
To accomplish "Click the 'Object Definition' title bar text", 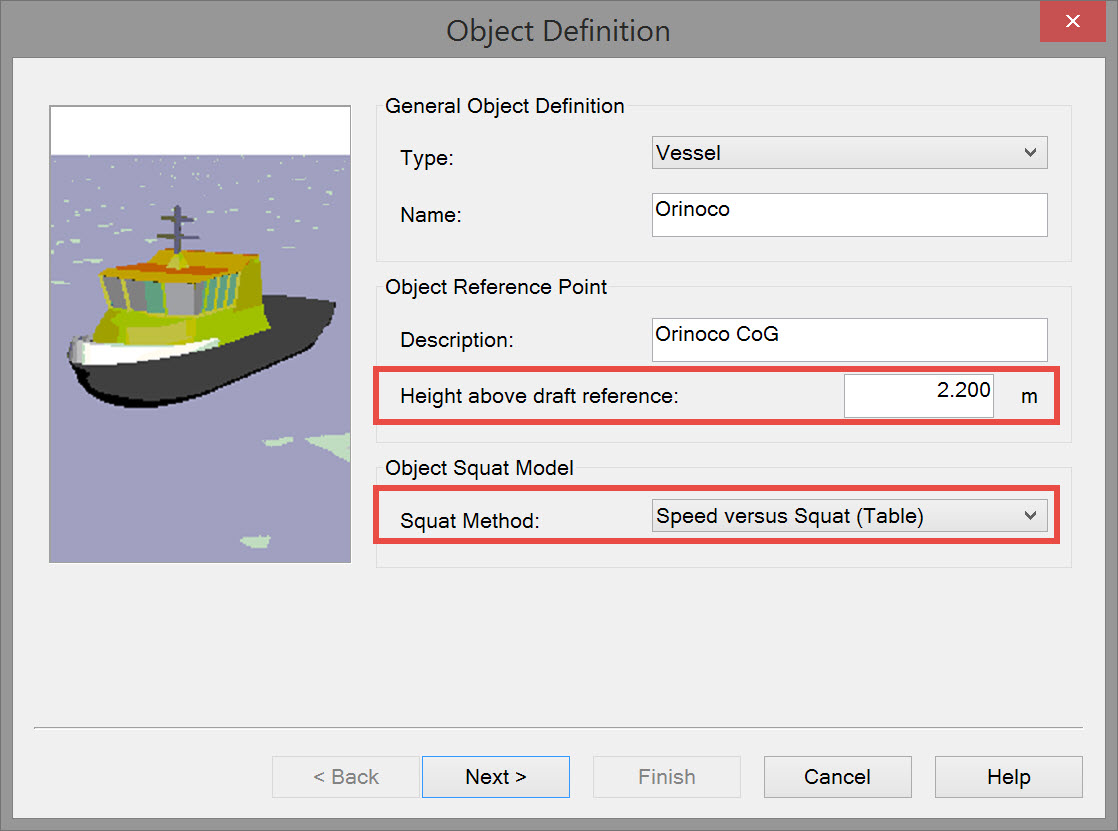I will click(558, 31).
